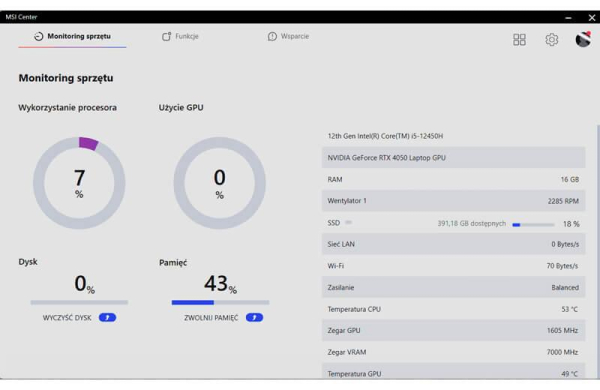
Task: Click the Pamięć label
Action: (x=173, y=263)
